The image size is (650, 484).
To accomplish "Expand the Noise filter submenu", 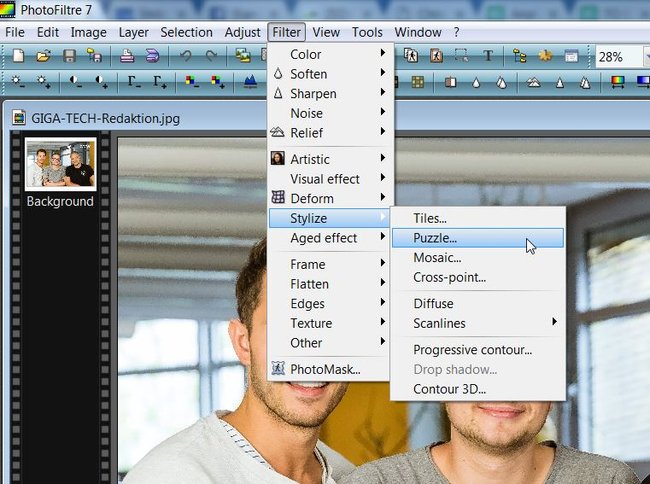I will click(330, 113).
